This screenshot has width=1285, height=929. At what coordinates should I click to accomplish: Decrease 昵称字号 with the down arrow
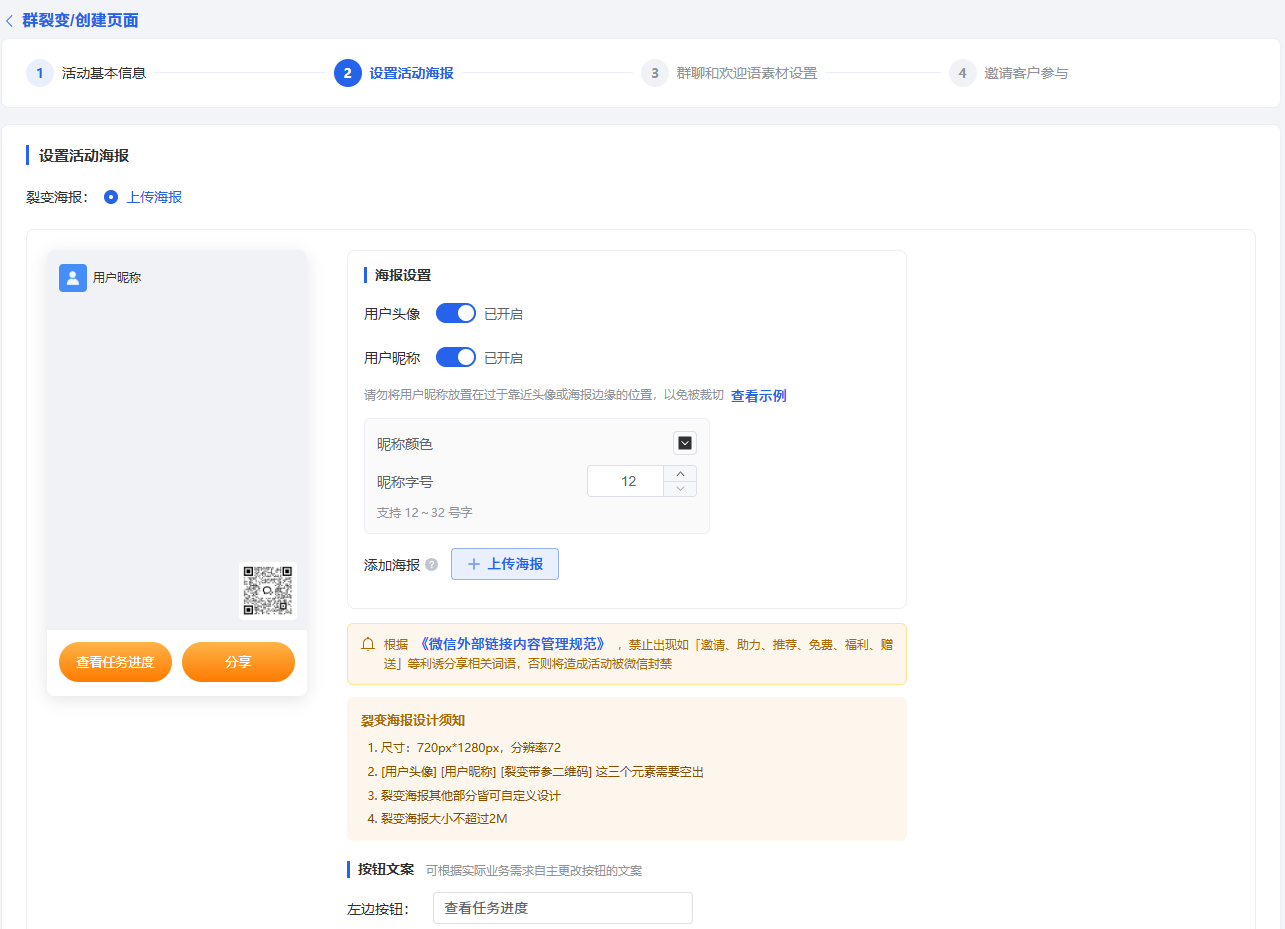point(681,489)
